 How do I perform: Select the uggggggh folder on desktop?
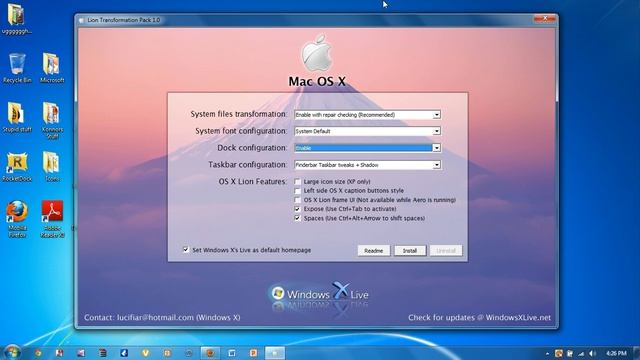coord(16,19)
